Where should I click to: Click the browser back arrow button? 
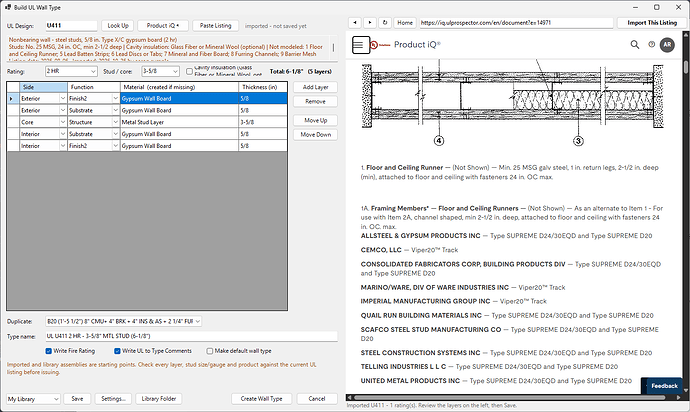tap(355, 22)
